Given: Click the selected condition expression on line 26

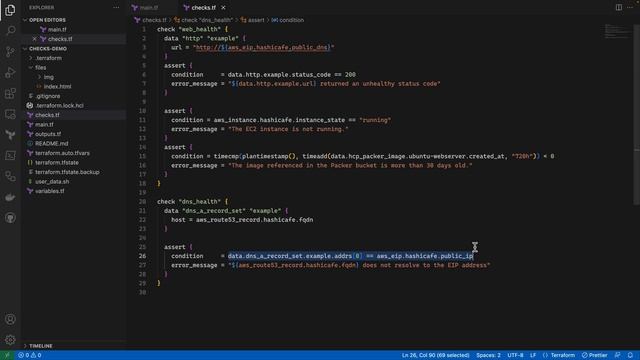Looking at the screenshot, I should (x=350, y=256).
